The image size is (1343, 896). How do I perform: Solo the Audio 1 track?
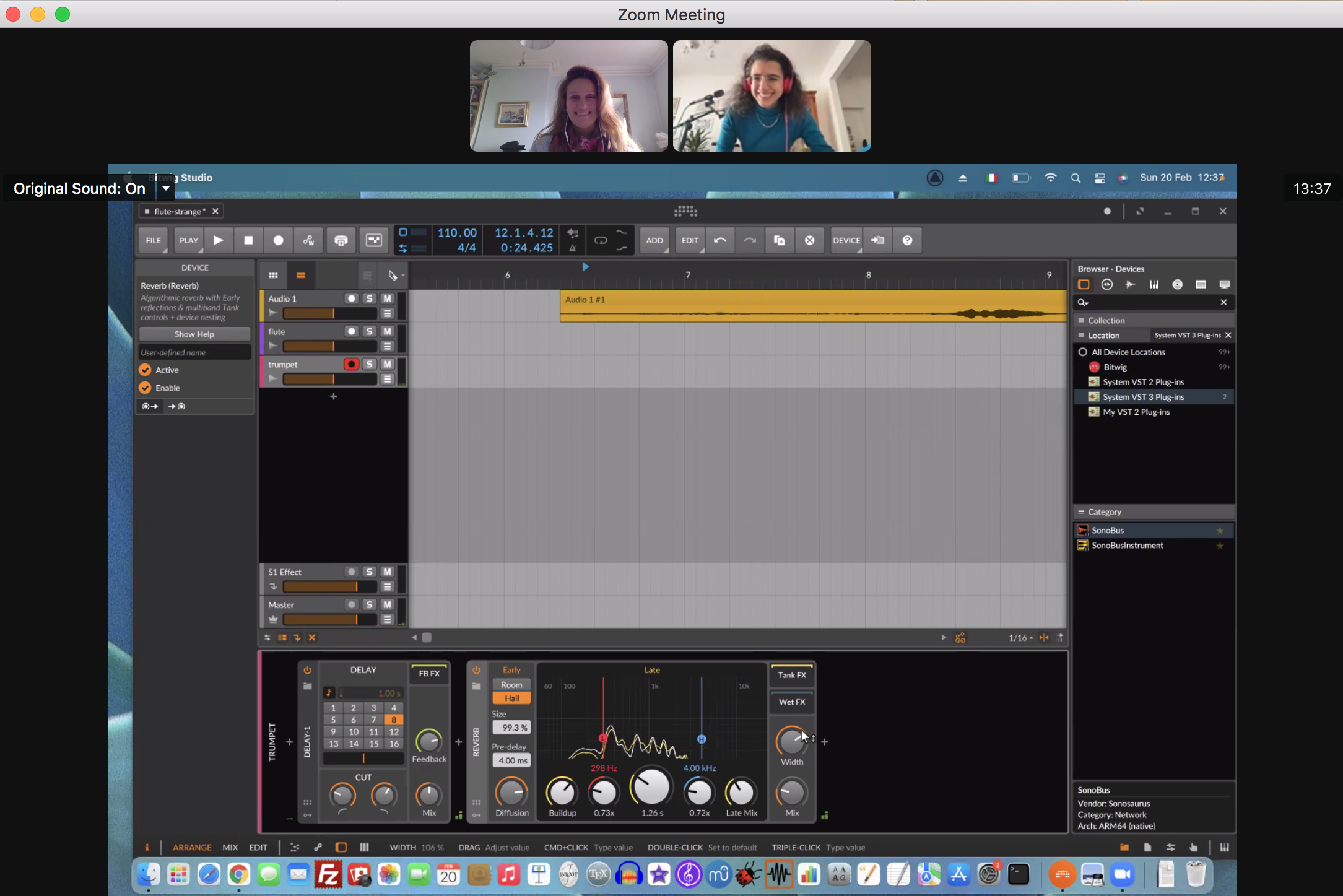pyautogui.click(x=370, y=298)
